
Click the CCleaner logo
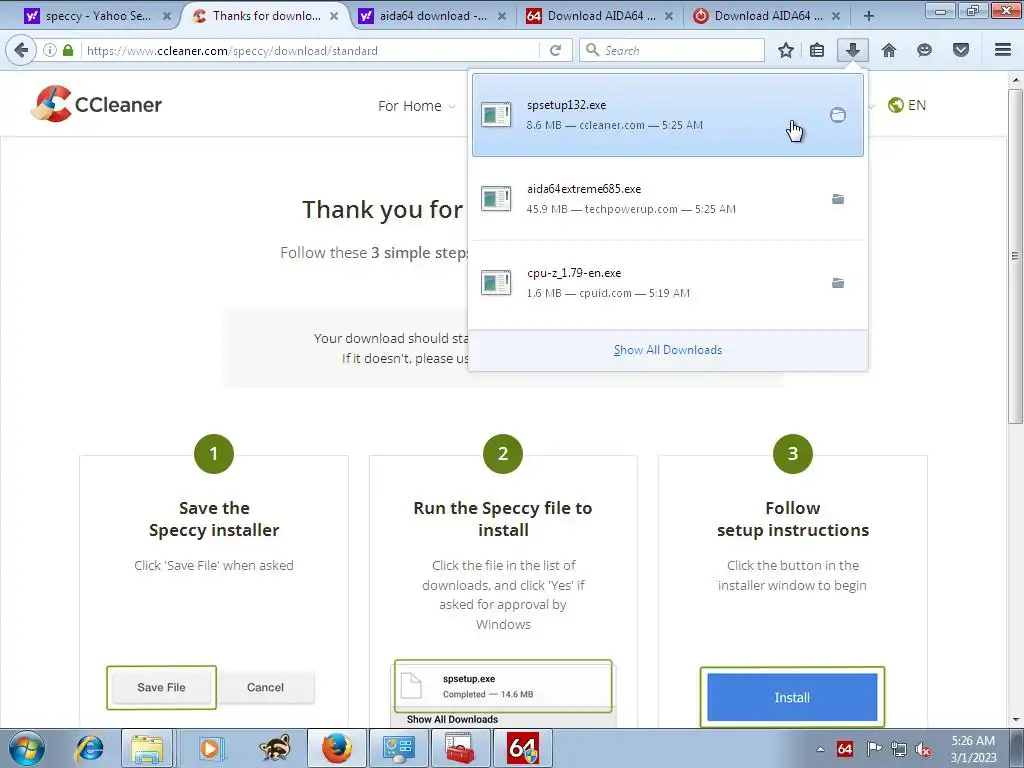pyautogui.click(x=96, y=104)
